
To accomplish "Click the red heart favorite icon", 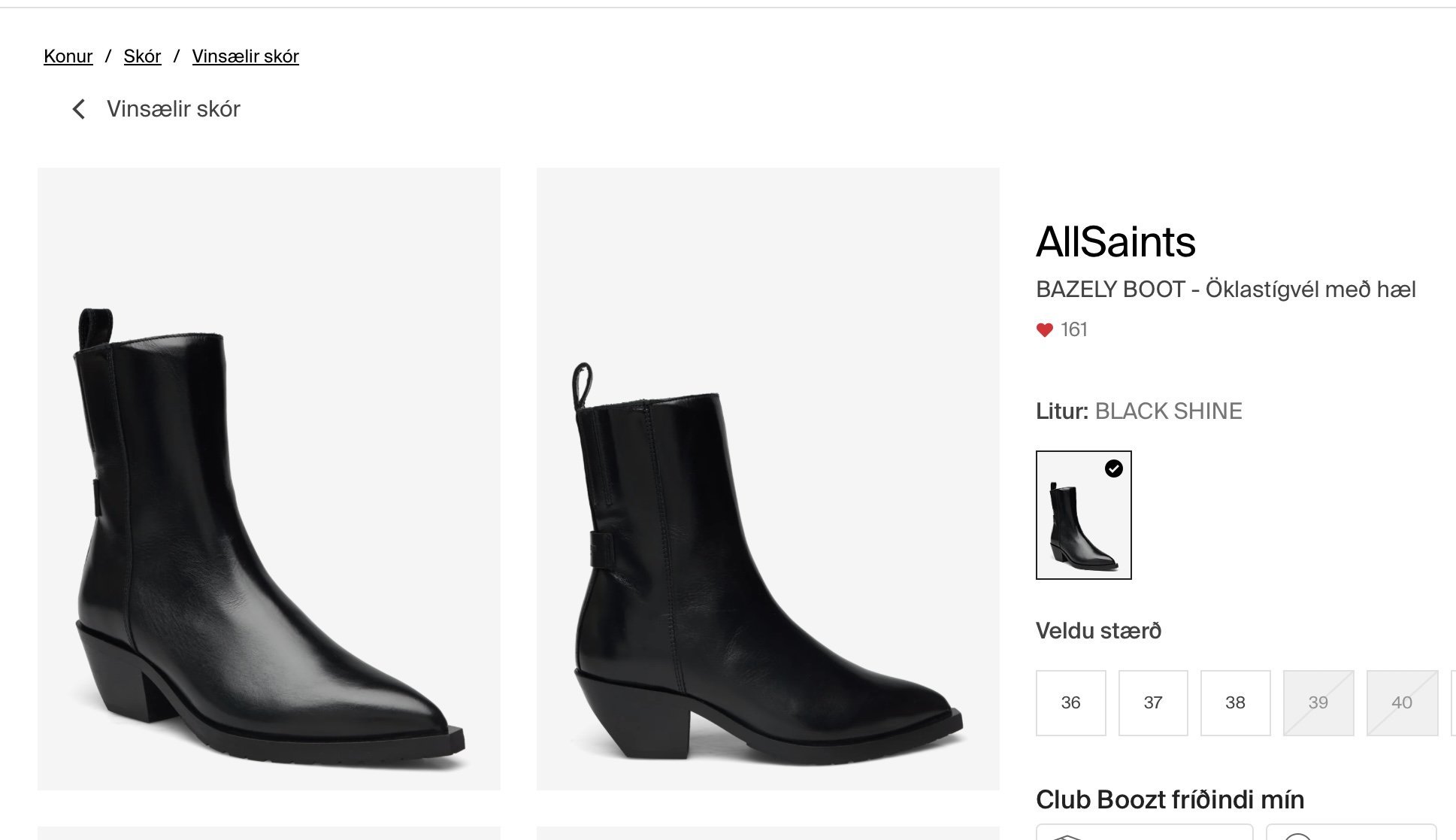I will 1045,330.
